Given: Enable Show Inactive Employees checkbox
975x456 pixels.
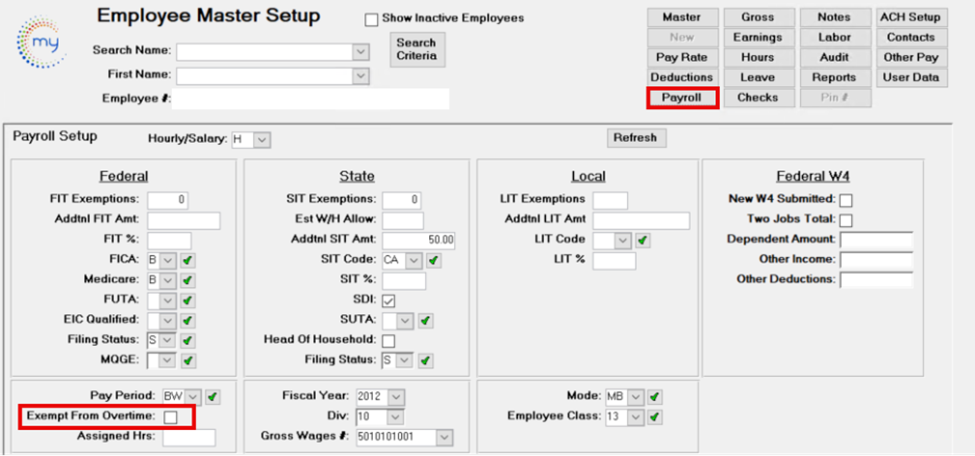Looking at the screenshot, I should 372,19.
